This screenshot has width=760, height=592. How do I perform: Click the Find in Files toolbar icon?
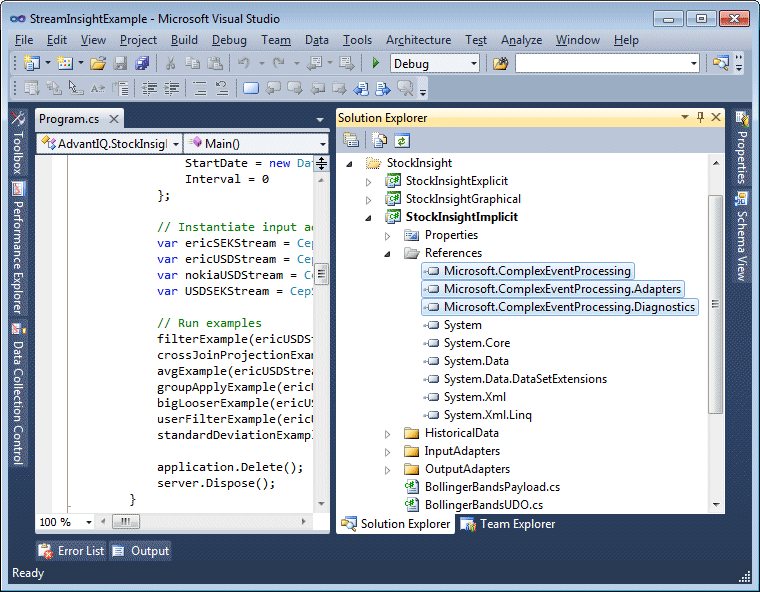click(501, 63)
